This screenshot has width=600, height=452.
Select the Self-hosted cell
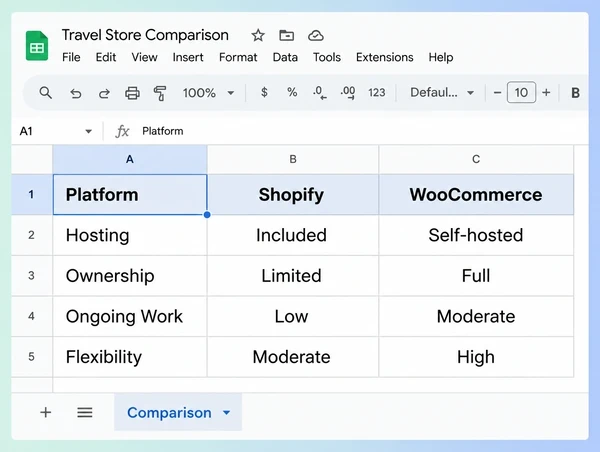coord(476,235)
